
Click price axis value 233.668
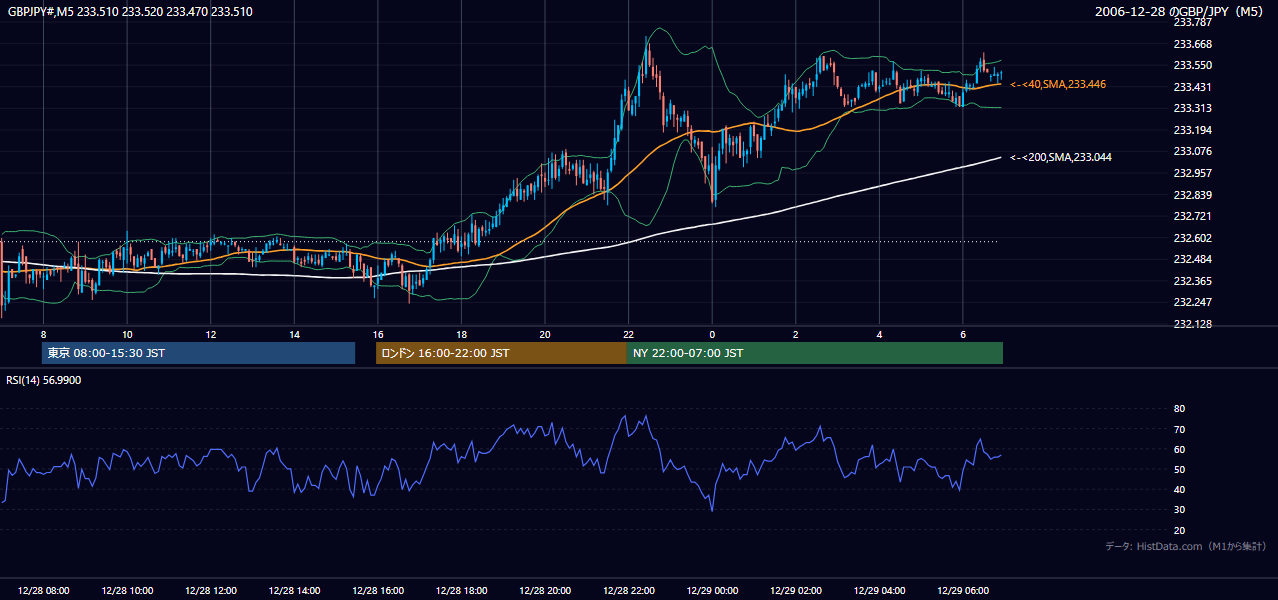coord(1193,44)
